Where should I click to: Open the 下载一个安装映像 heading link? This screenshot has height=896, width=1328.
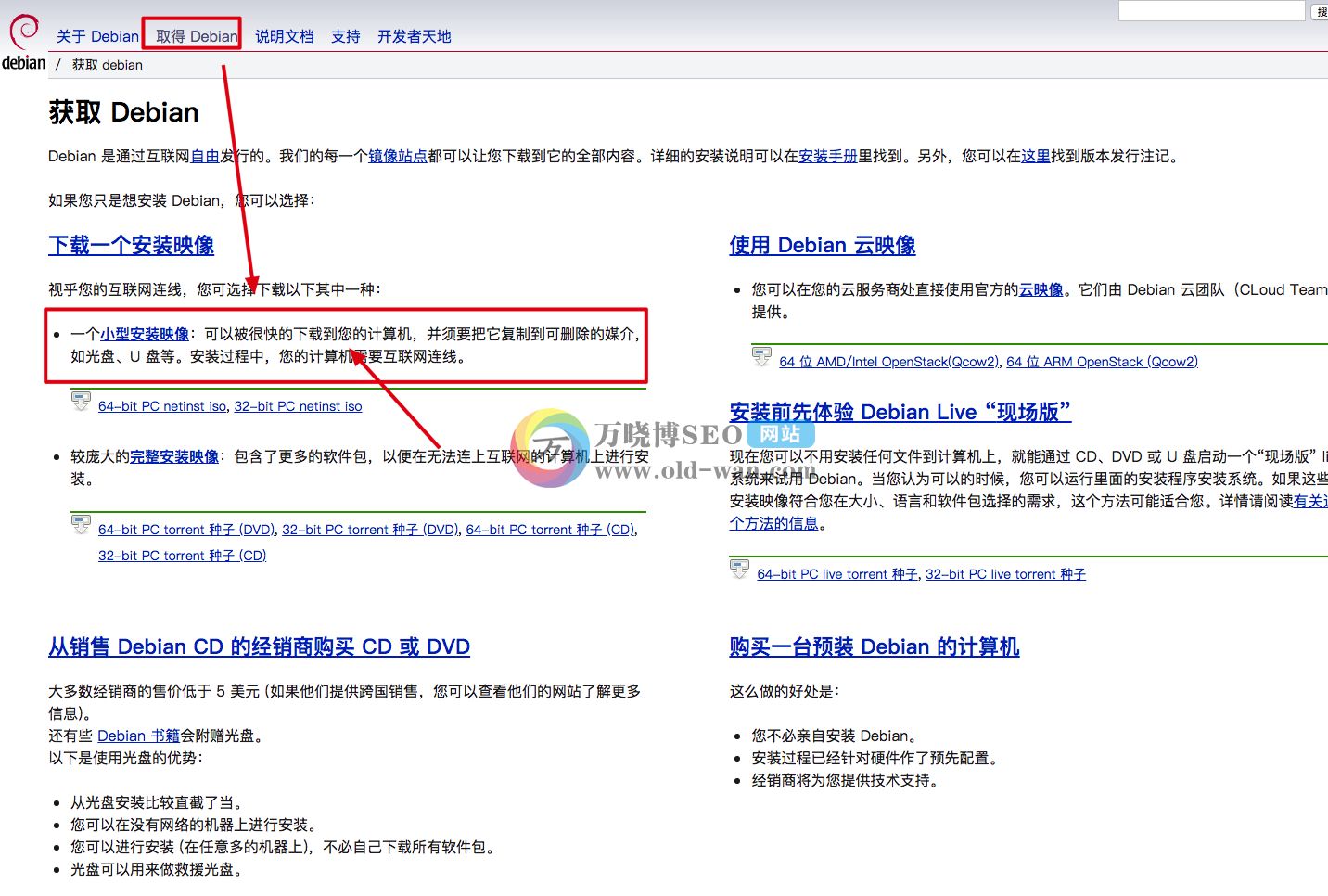[131, 245]
